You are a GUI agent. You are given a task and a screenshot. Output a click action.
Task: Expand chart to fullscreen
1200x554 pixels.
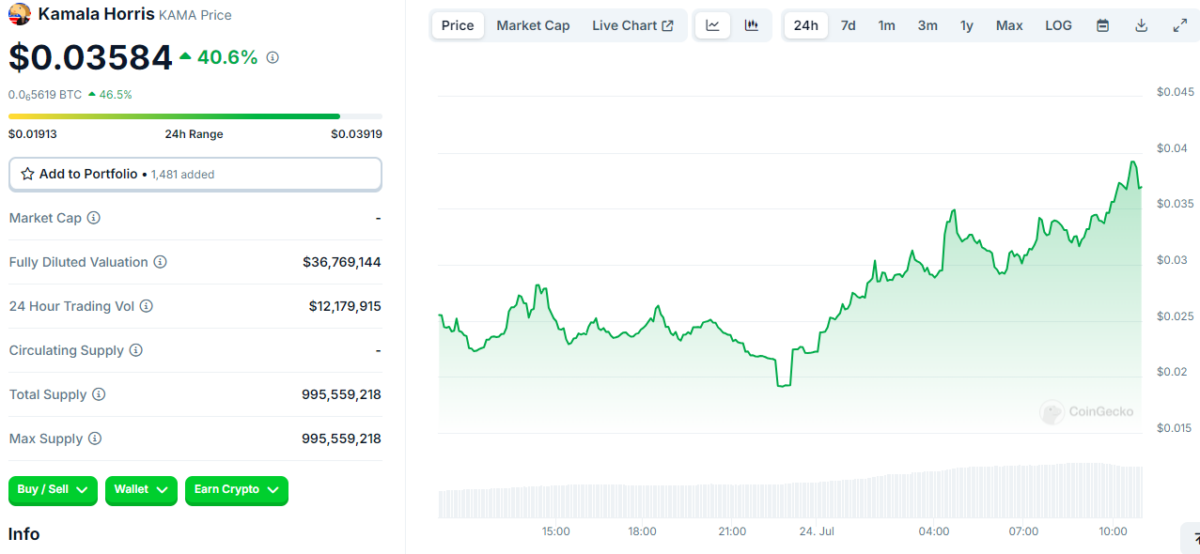pyautogui.click(x=1179, y=25)
